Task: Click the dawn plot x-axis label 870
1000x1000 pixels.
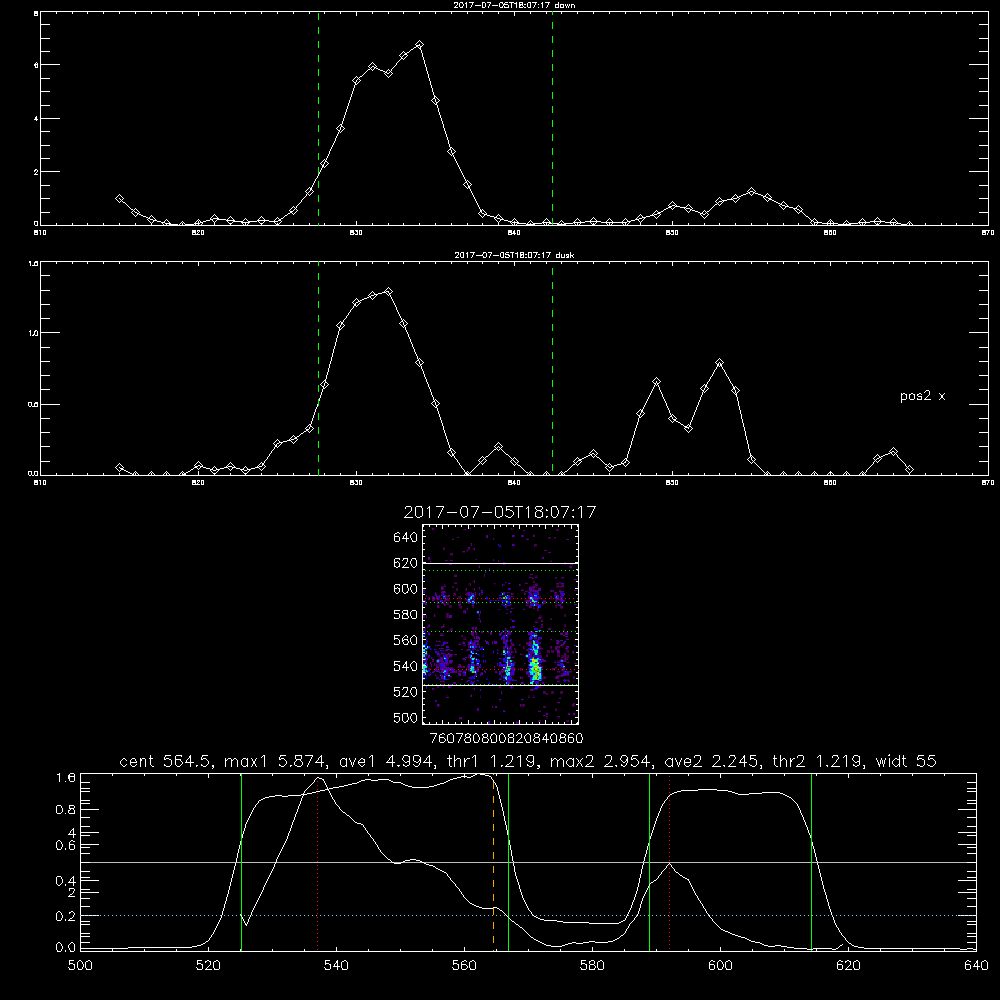Action: 987,233
